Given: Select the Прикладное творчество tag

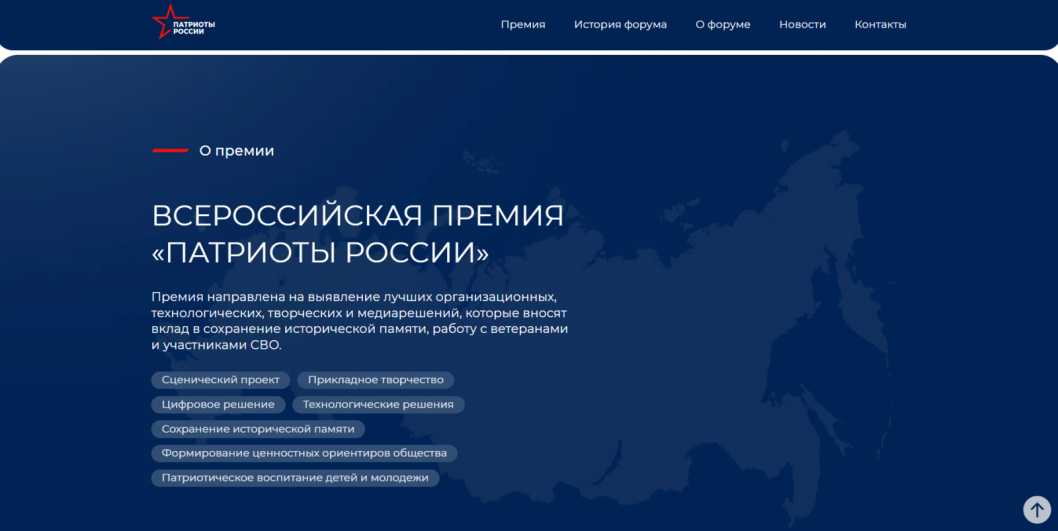Looking at the screenshot, I should pos(376,380).
